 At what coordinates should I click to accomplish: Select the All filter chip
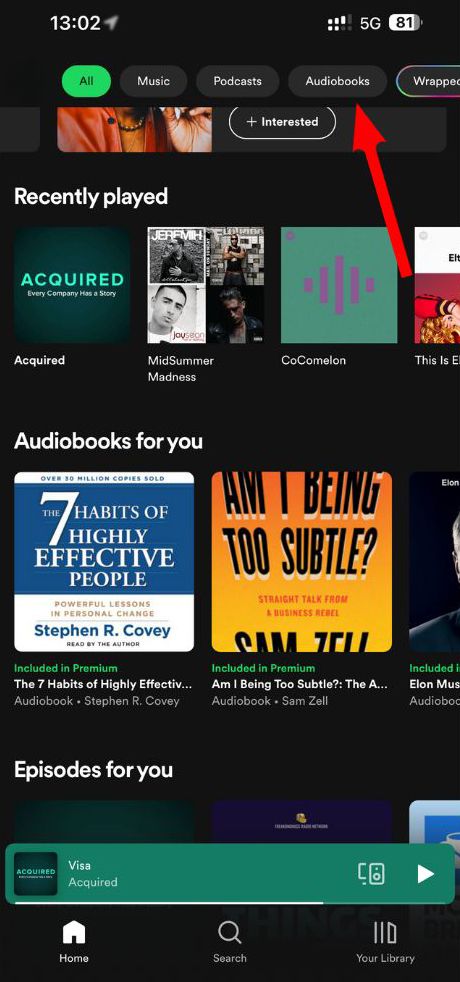(x=86, y=81)
